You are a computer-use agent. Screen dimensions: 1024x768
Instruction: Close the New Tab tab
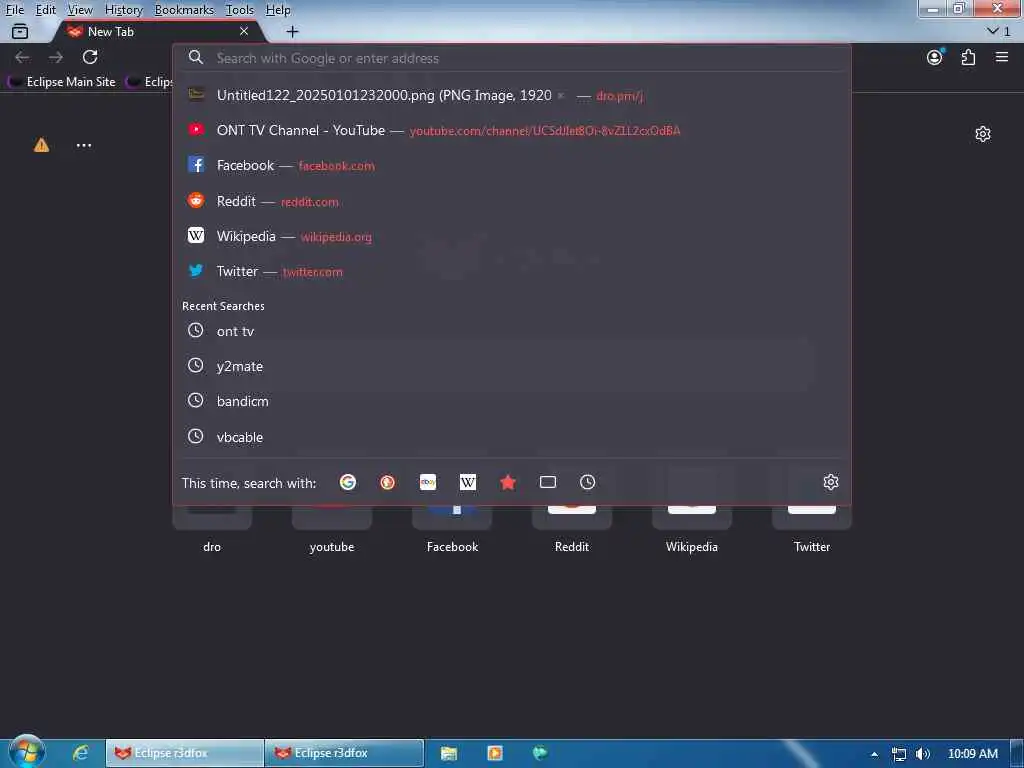coord(244,31)
